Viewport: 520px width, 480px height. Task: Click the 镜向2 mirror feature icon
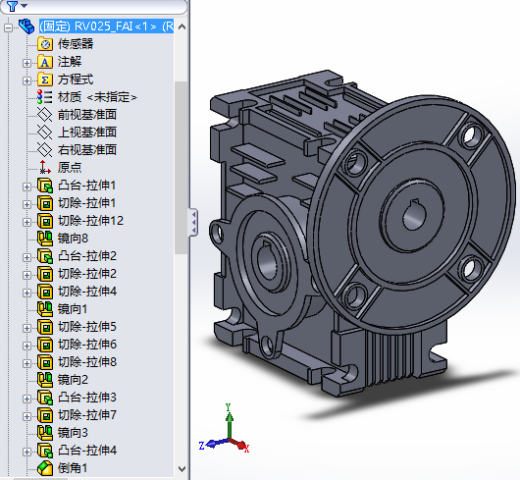pos(45,380)
